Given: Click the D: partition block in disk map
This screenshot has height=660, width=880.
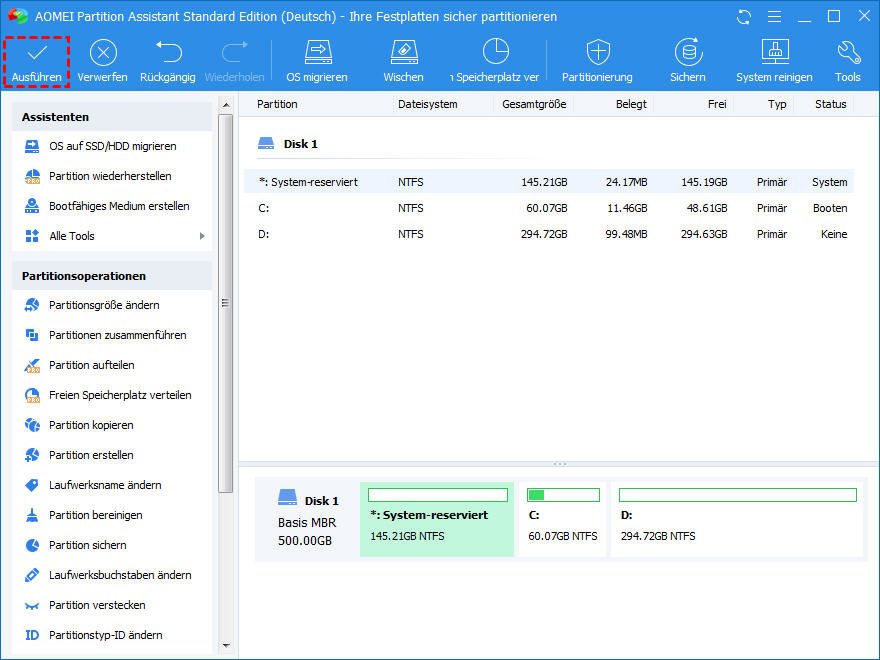Looking at the screenshot, I should [737, 519].
